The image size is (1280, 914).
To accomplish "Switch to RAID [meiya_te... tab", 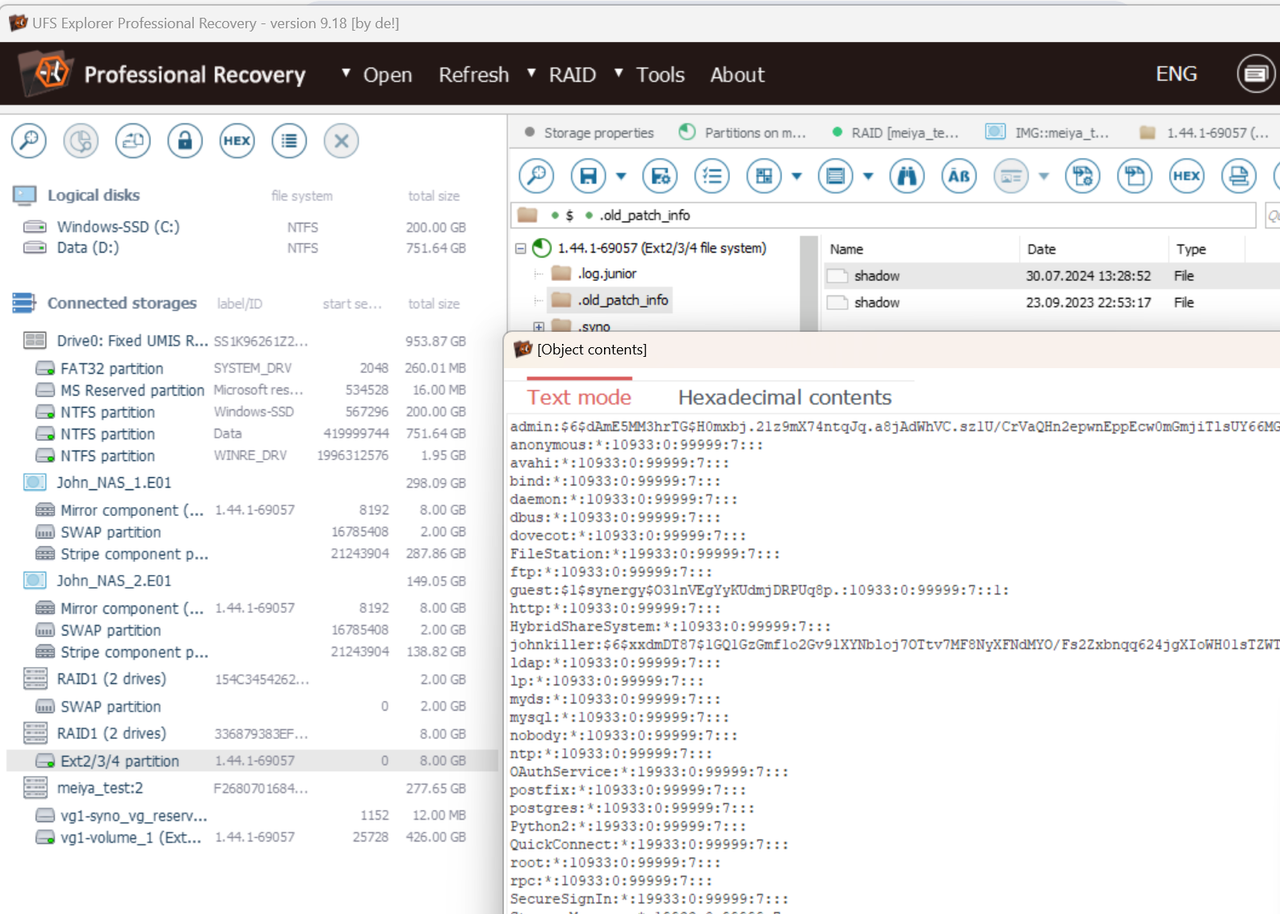I will (895, 132).
